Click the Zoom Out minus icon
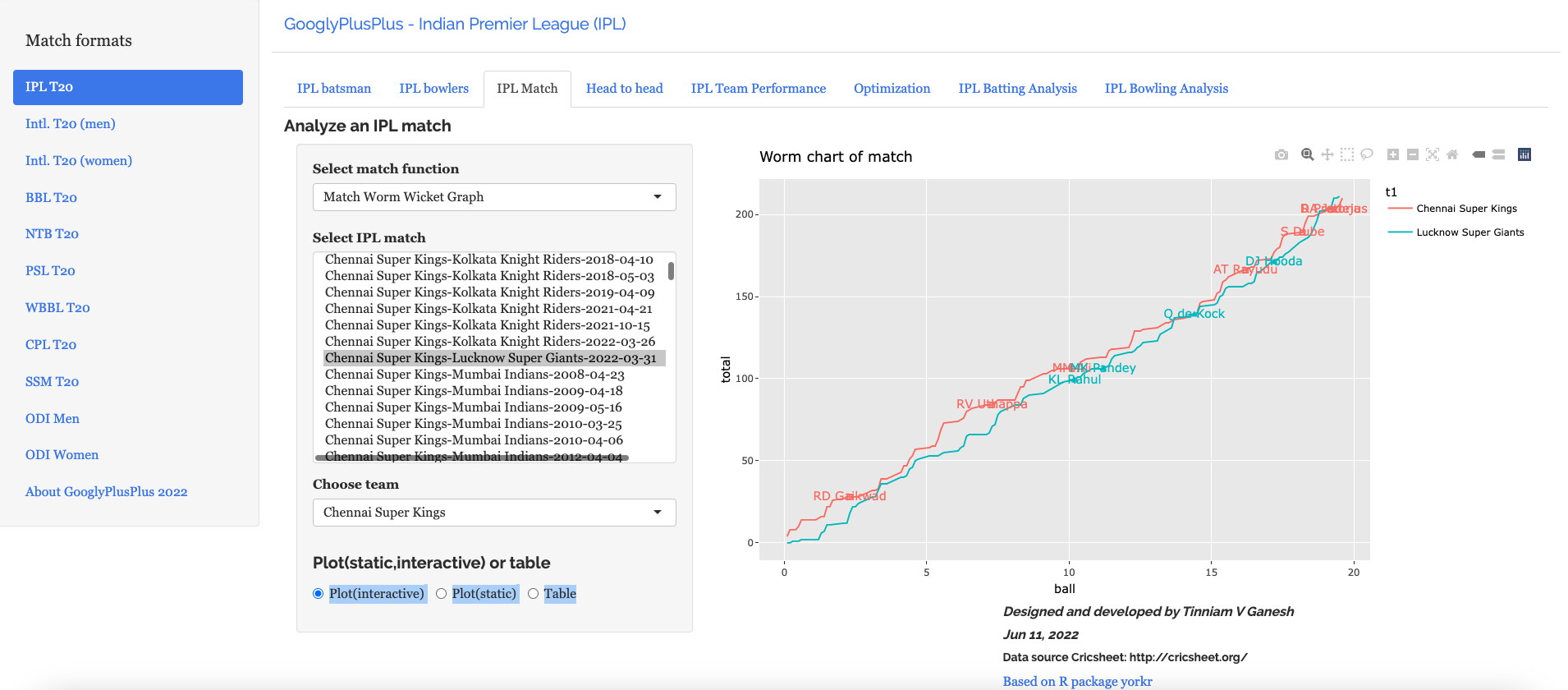The image size is (1568, 690). 1413,154
